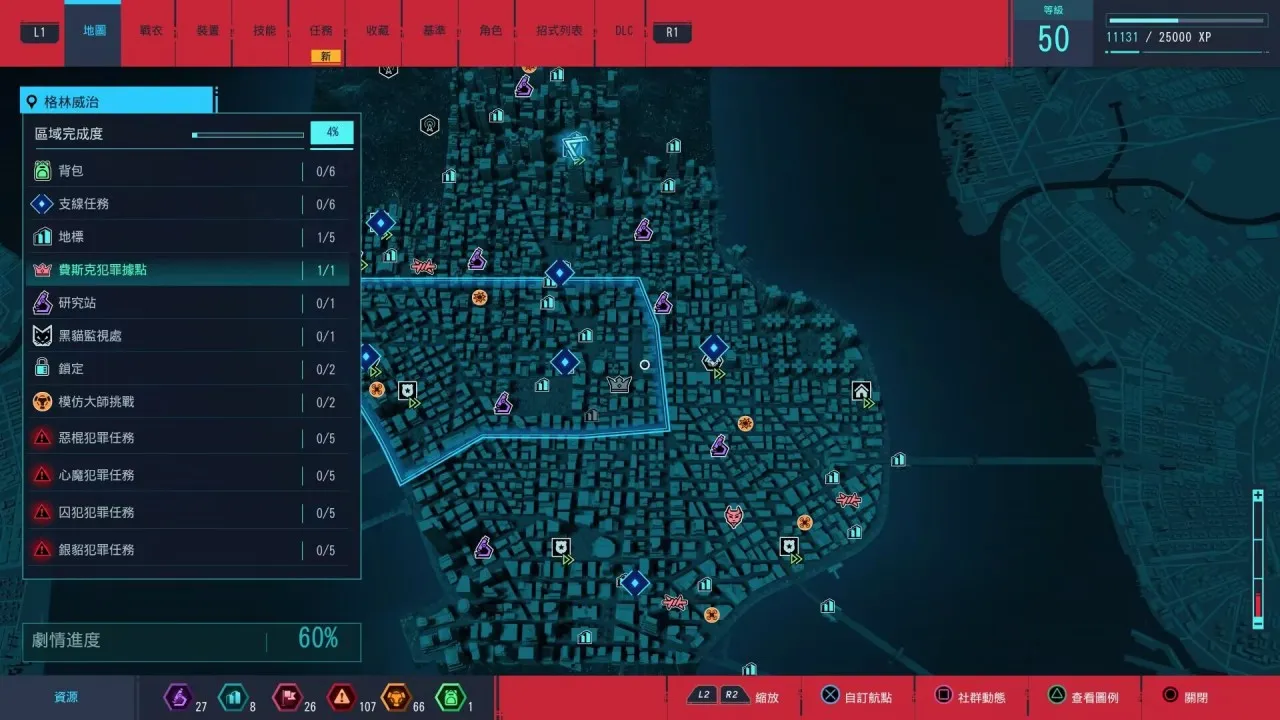Open the 技能 tab
Viewport: 1280px width, 720px height.
click(x=265, y=31)
